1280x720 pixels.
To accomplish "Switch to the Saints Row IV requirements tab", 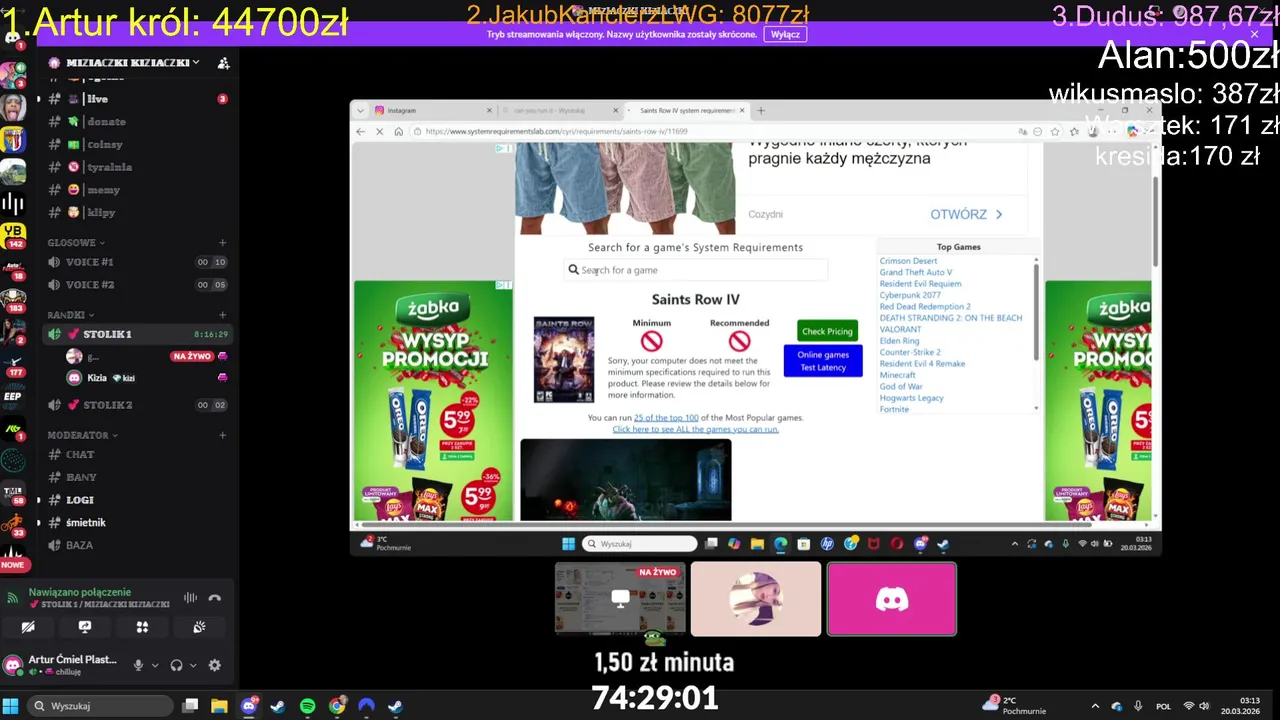I will [x=685, y=110].
